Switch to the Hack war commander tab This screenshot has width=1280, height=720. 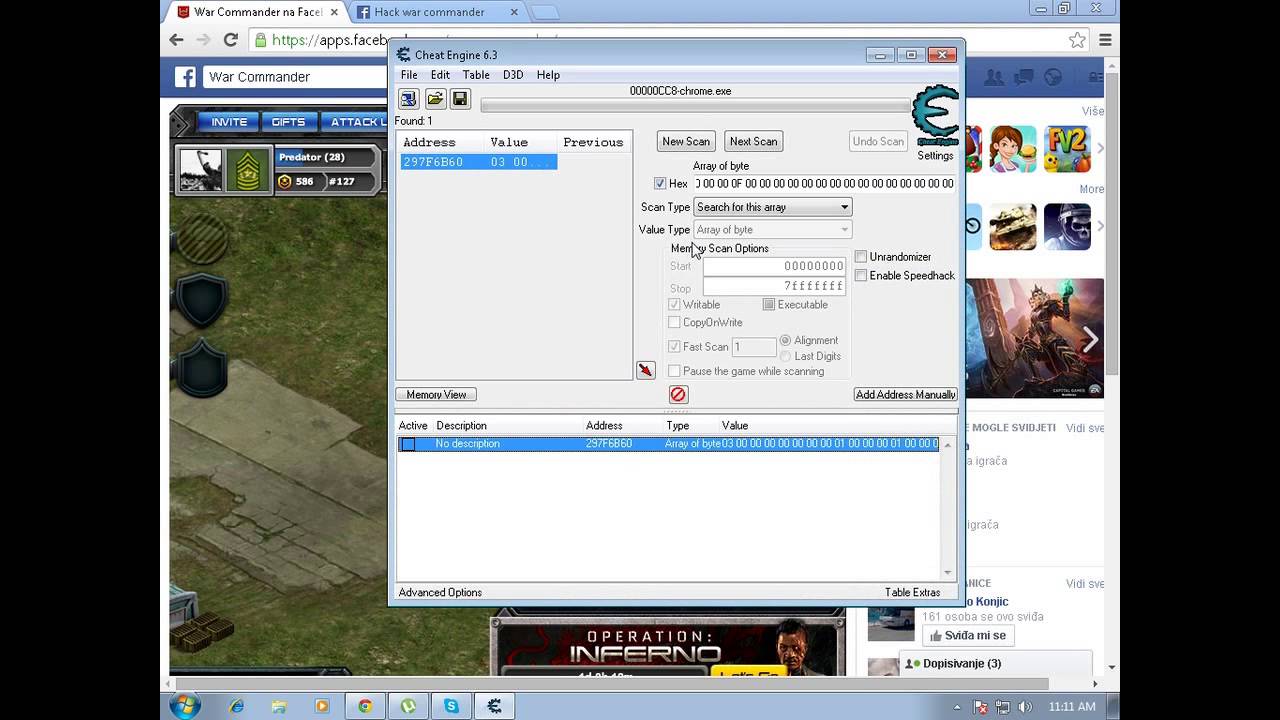pyautogui.click(x=427, y=12)
